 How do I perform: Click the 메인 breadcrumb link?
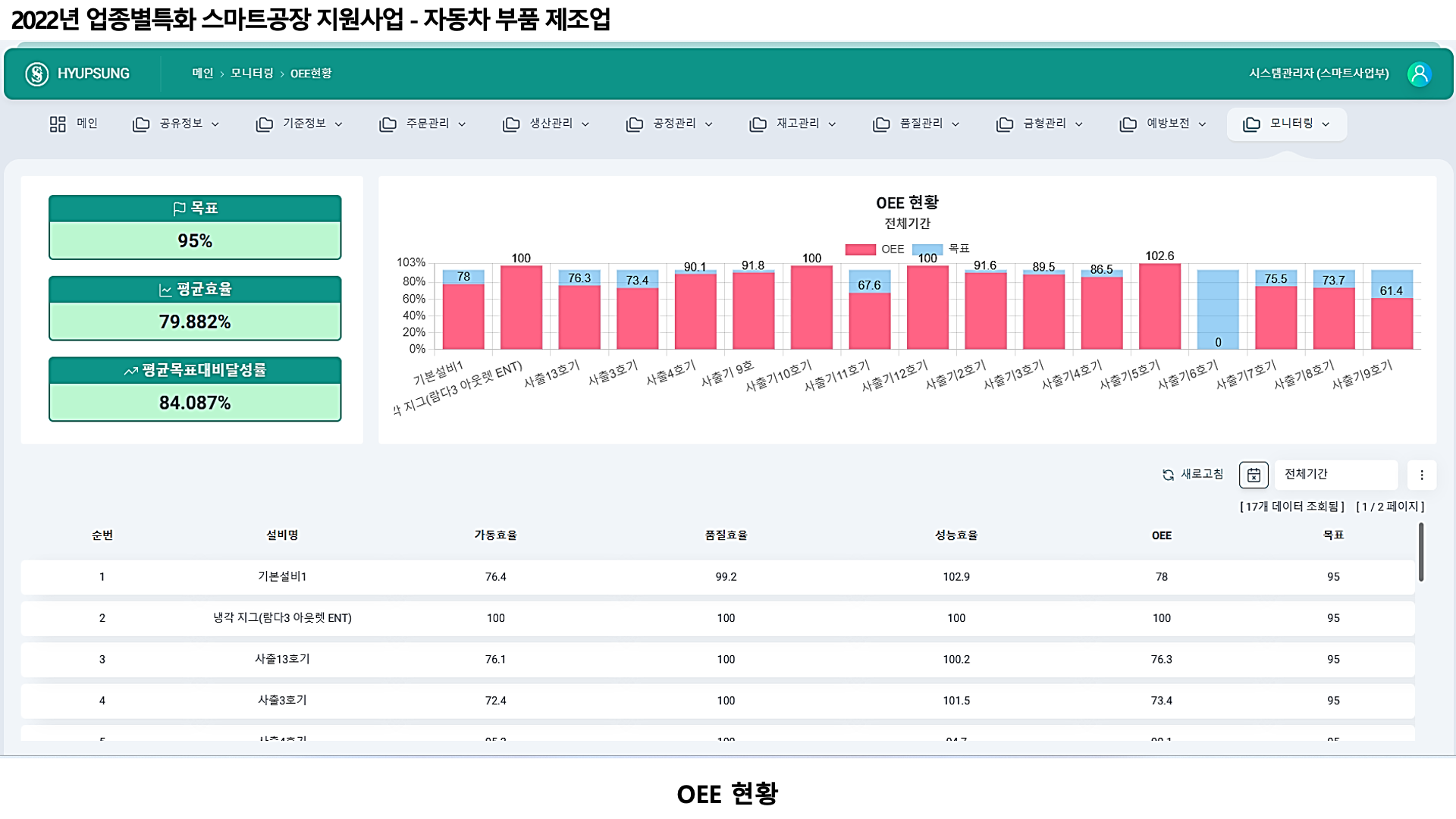[202, 74]
